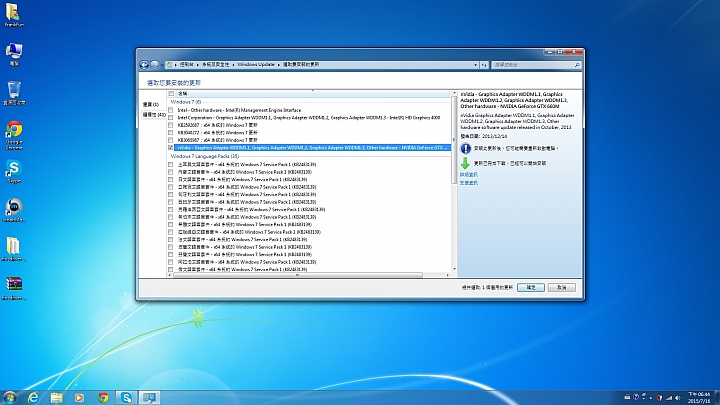
Task: Open Google Chrome from the taskbar
Action: [x=103, y=397]
